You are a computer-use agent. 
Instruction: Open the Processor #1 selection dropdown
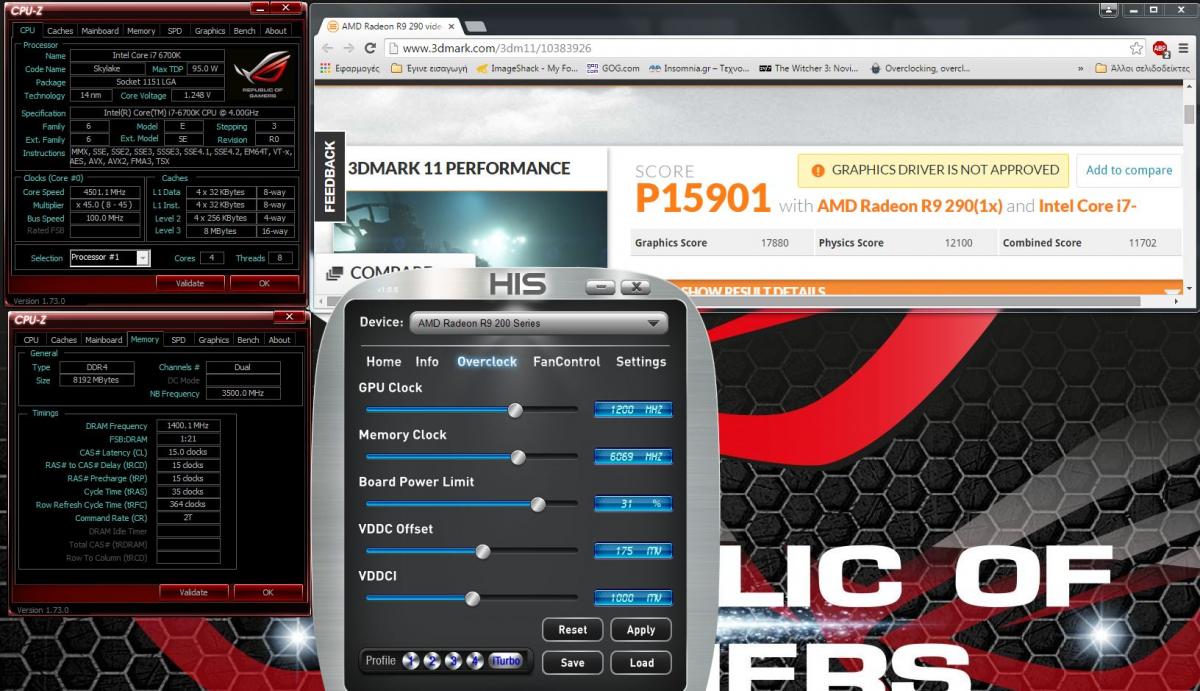pyautogui.click(x=143, y=258)
